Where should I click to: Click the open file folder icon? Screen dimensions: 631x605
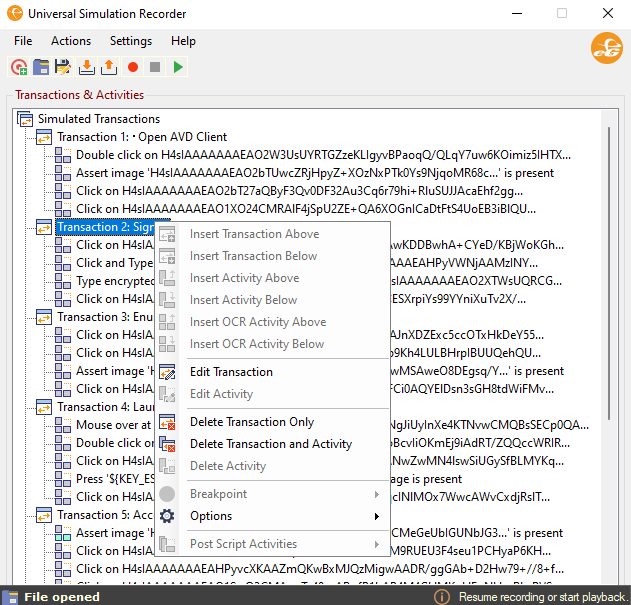(x=41, y=67)
